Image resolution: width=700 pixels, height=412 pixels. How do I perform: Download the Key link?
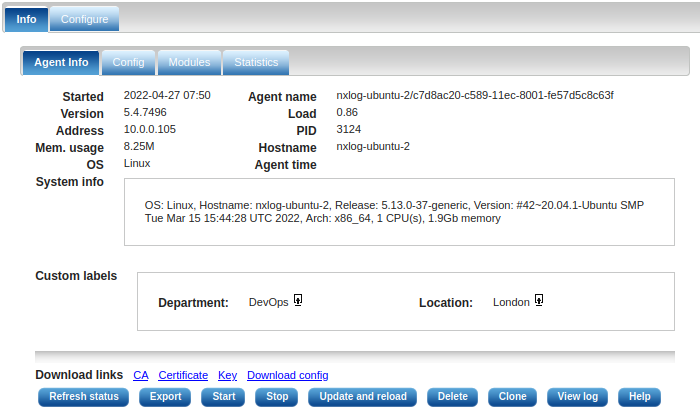tap(227, 375)
